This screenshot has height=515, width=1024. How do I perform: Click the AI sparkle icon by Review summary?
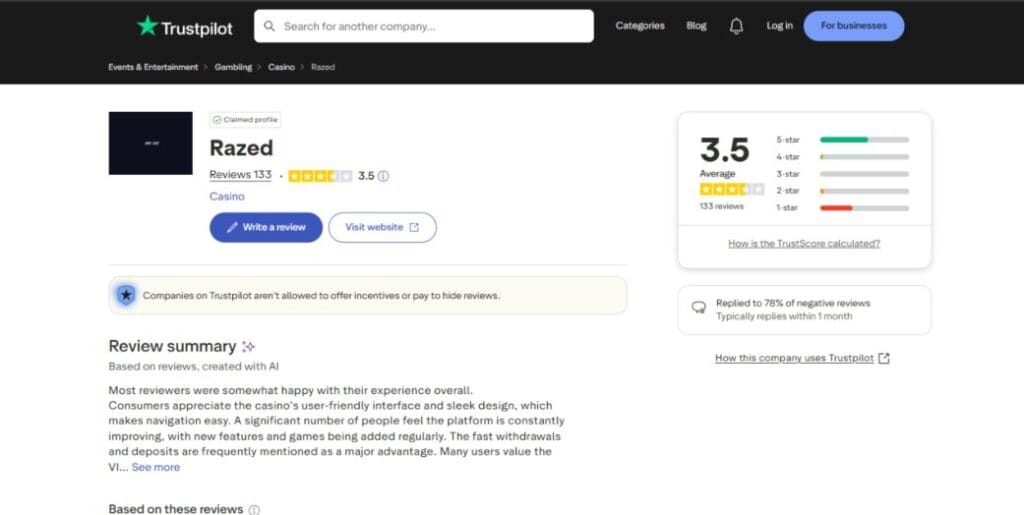(249, 346)
